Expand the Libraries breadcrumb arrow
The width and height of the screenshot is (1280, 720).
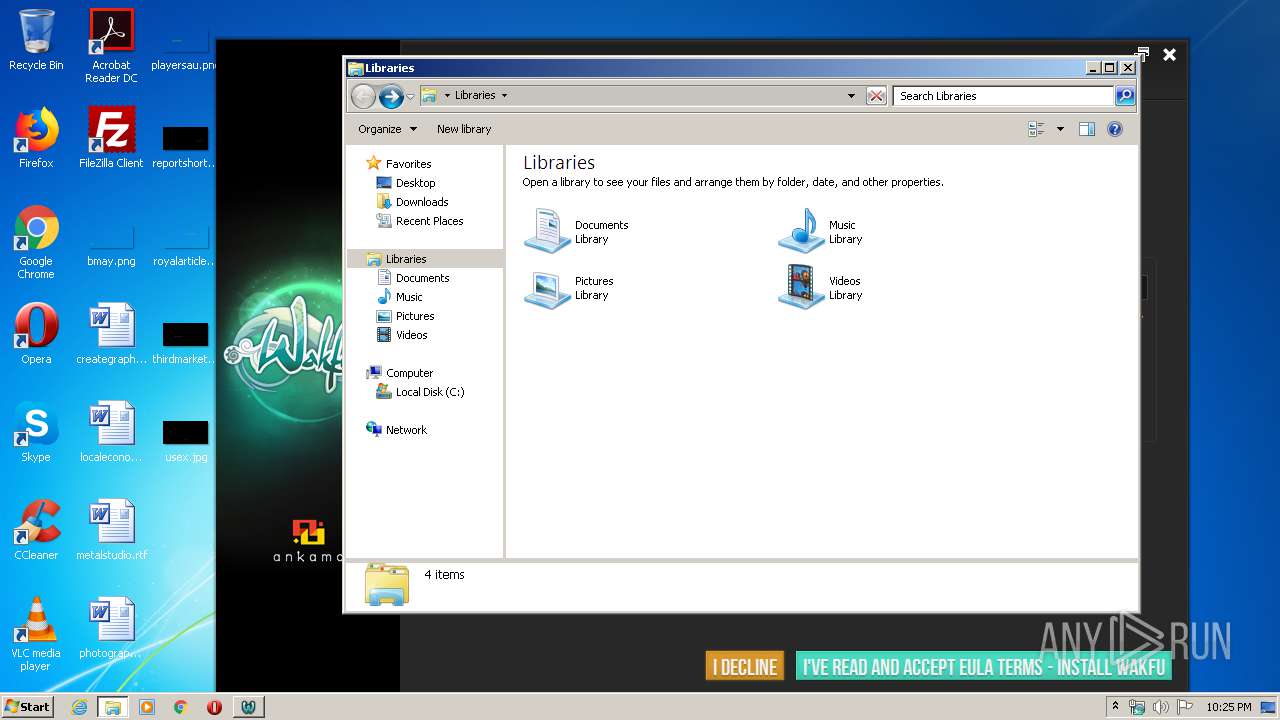pos(504,96)
